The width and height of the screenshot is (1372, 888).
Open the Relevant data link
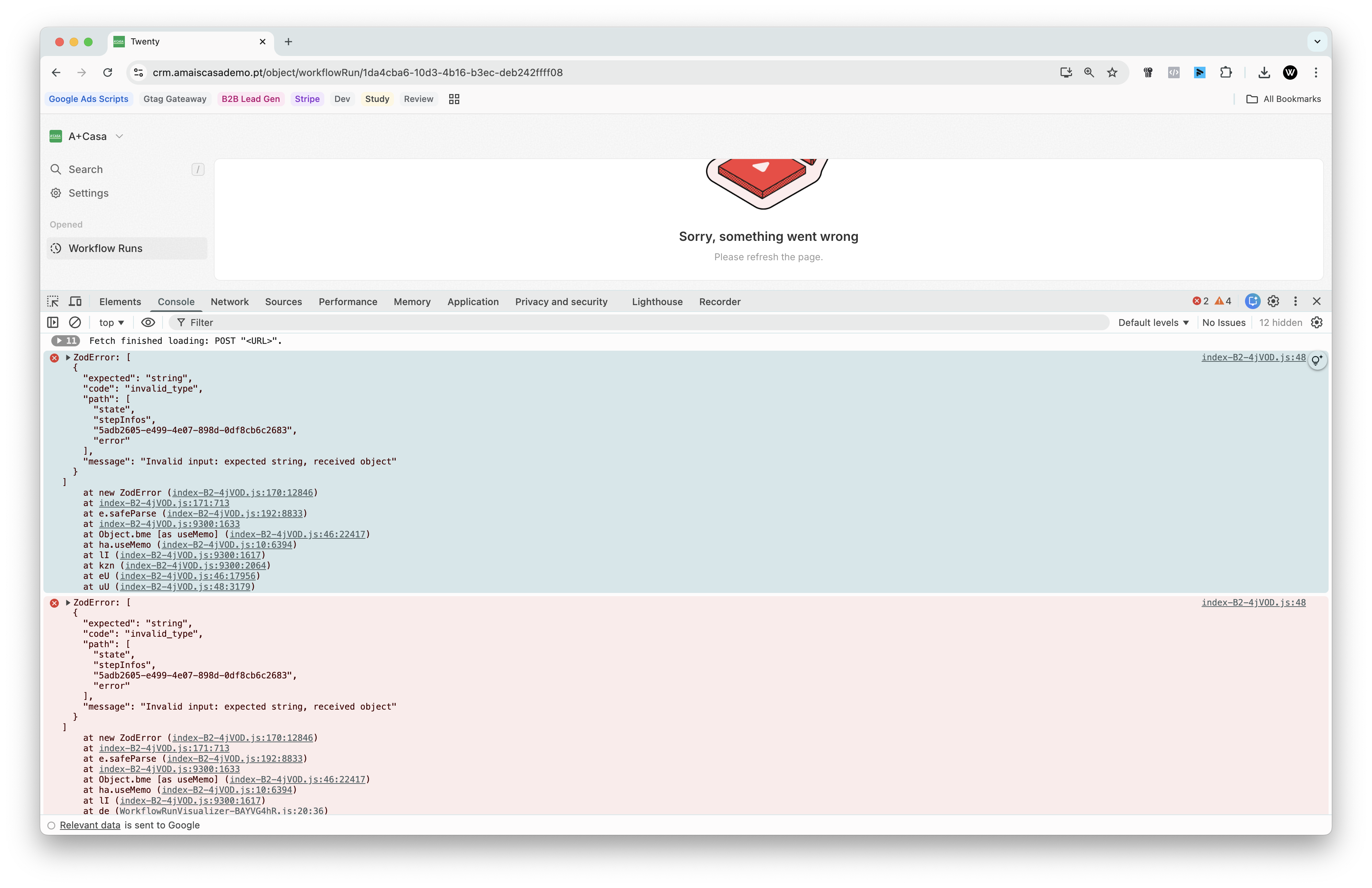(x=90, y=825)
